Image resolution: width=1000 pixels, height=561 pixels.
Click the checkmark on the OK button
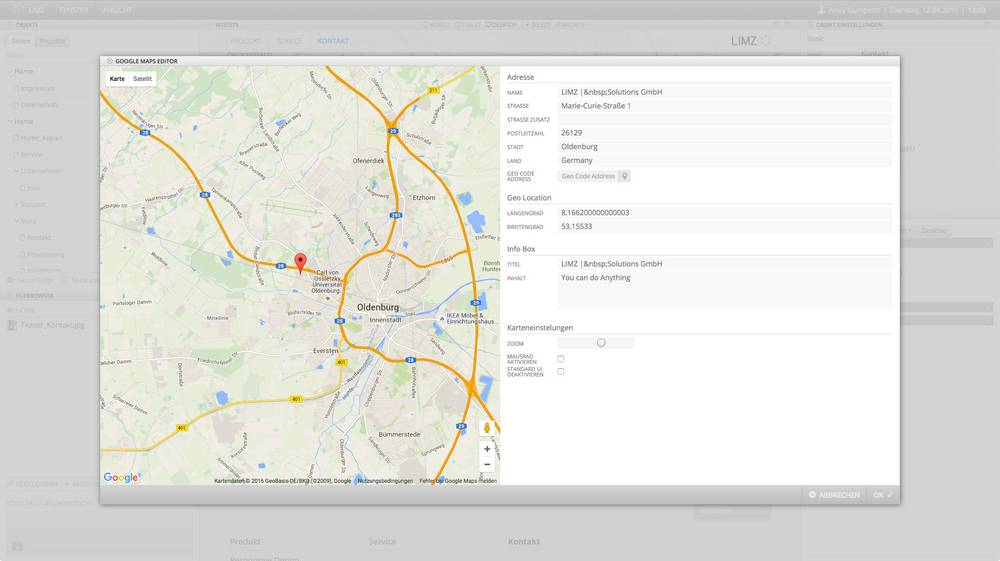(x=890, y=495)
